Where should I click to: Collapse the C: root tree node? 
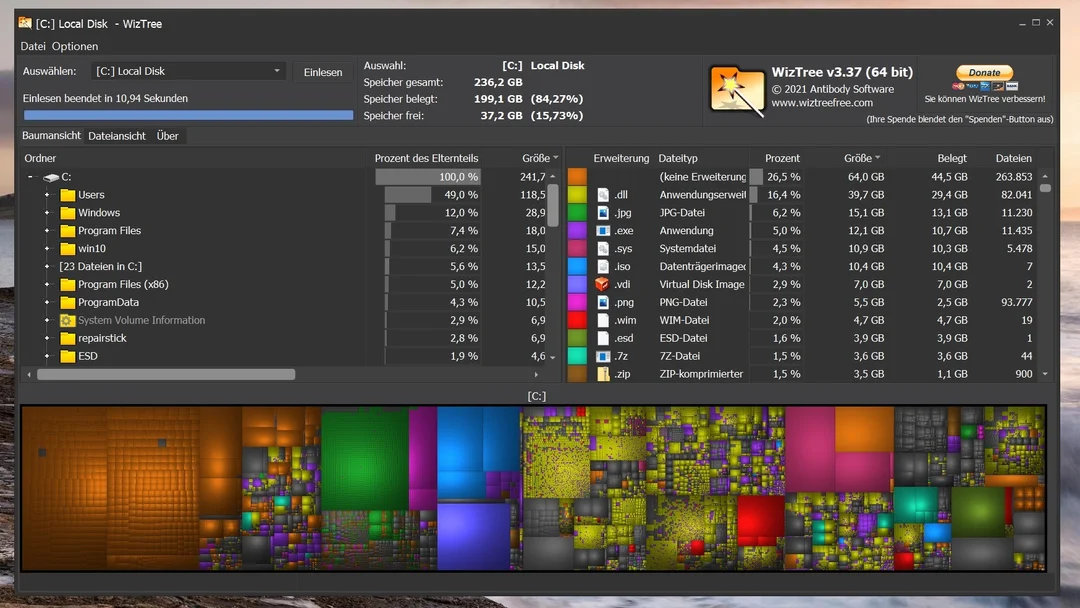[30, 177]
